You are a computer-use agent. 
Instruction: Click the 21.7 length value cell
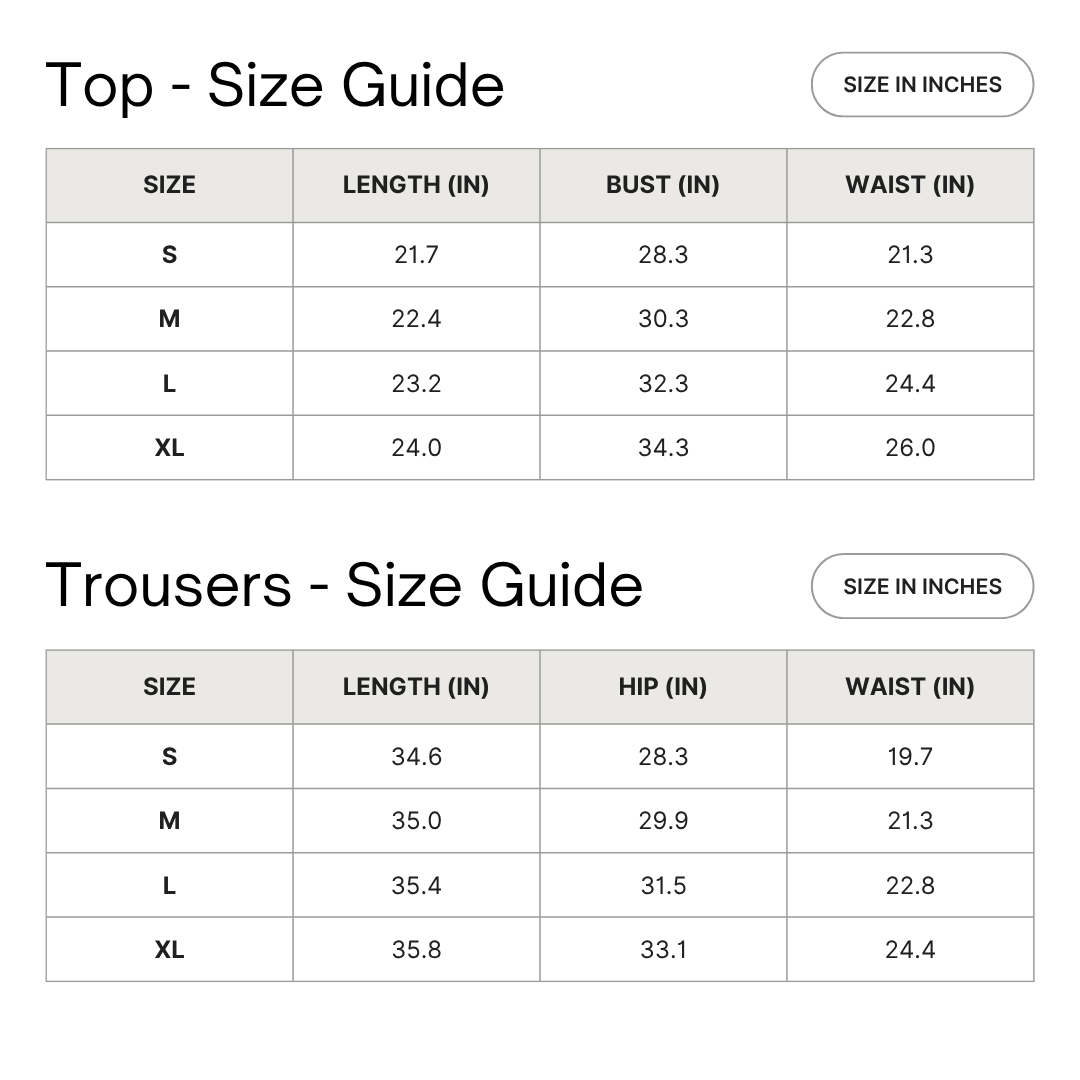click(x=416, y=255)
